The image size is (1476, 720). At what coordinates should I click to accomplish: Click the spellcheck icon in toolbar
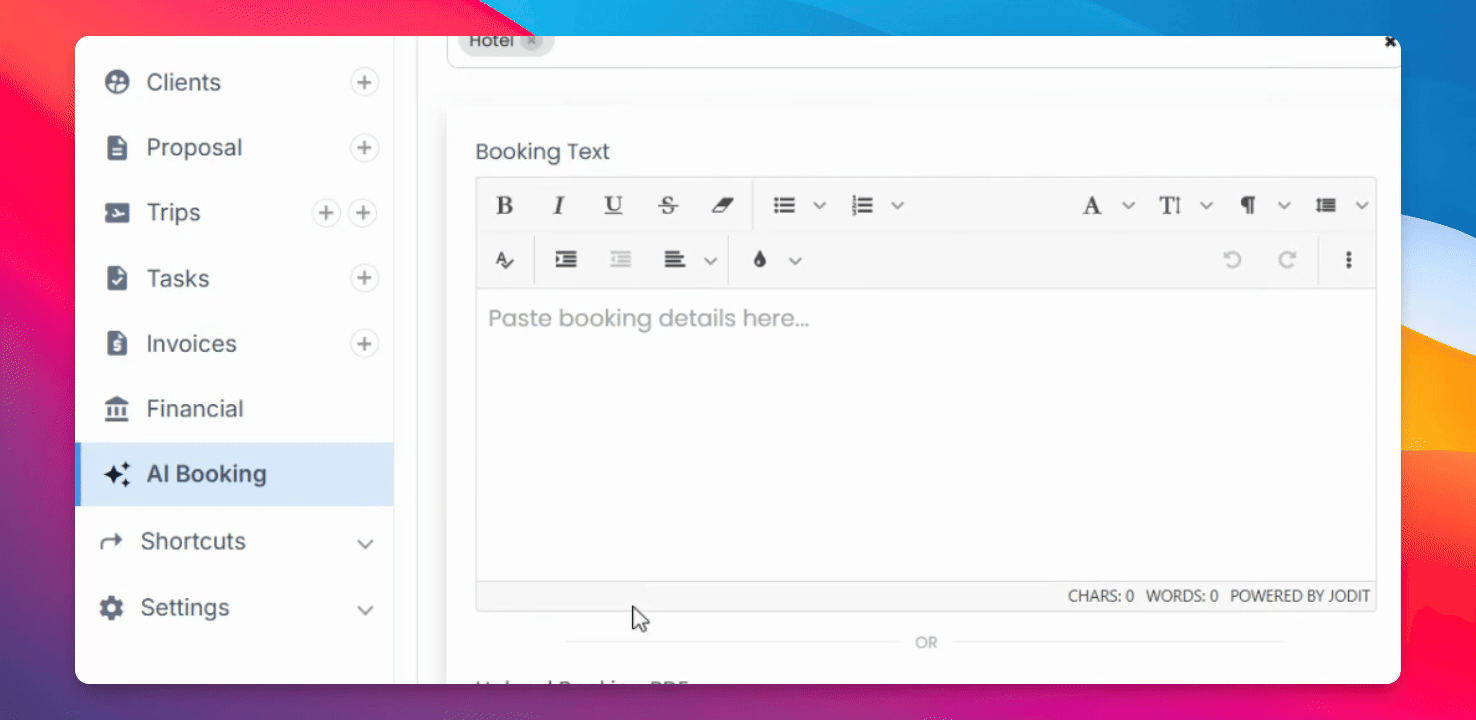click(505, 260)
